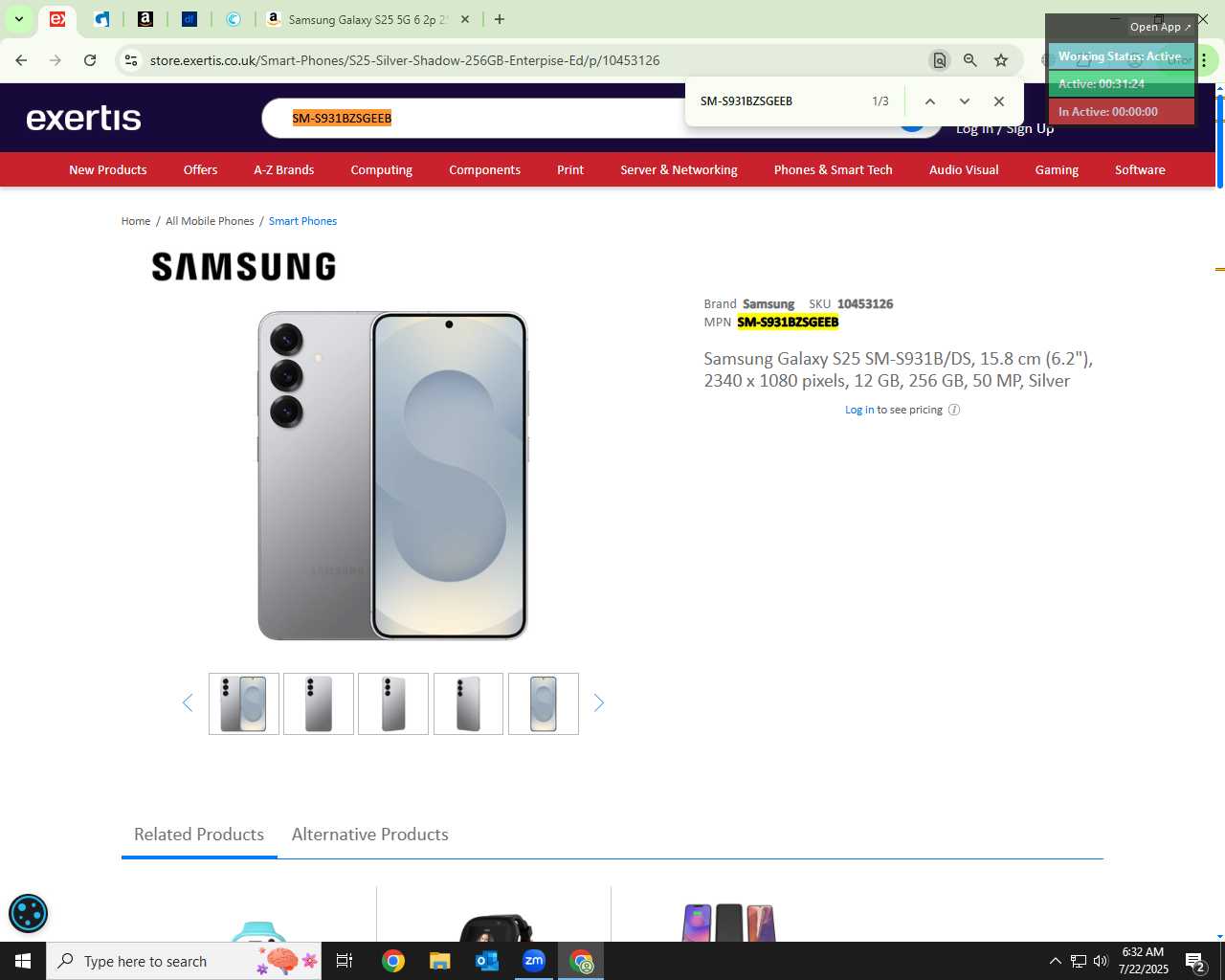Open the Computing menu
The image size is (1225, 980).
point(381,169)
